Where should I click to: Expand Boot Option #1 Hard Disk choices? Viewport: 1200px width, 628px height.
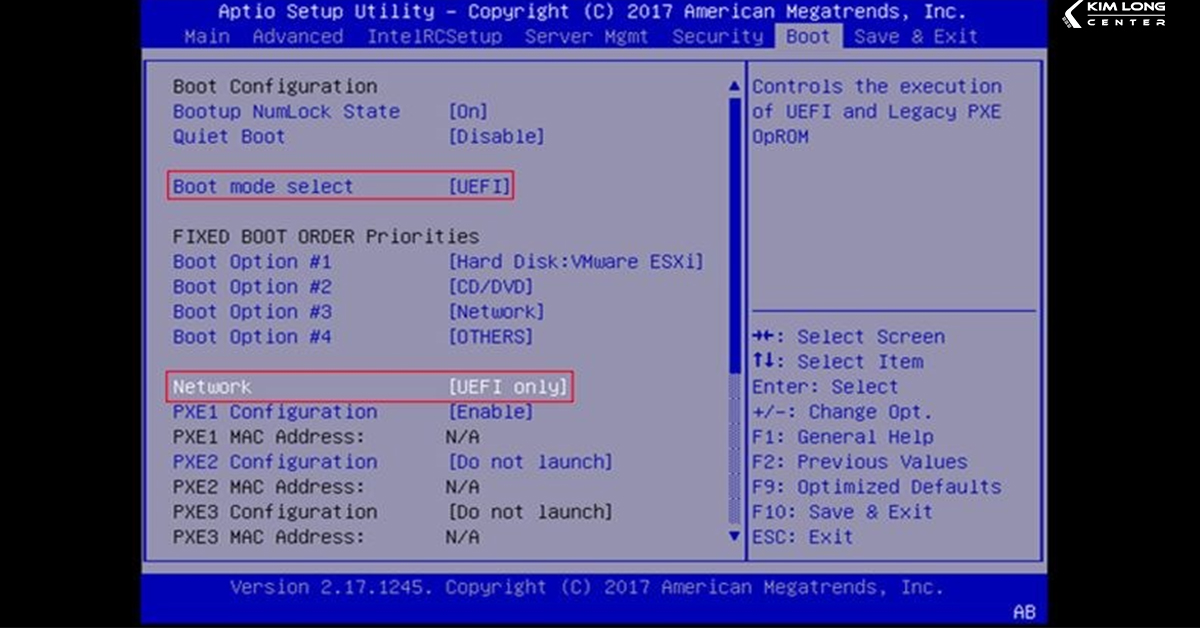coord(575,262)
